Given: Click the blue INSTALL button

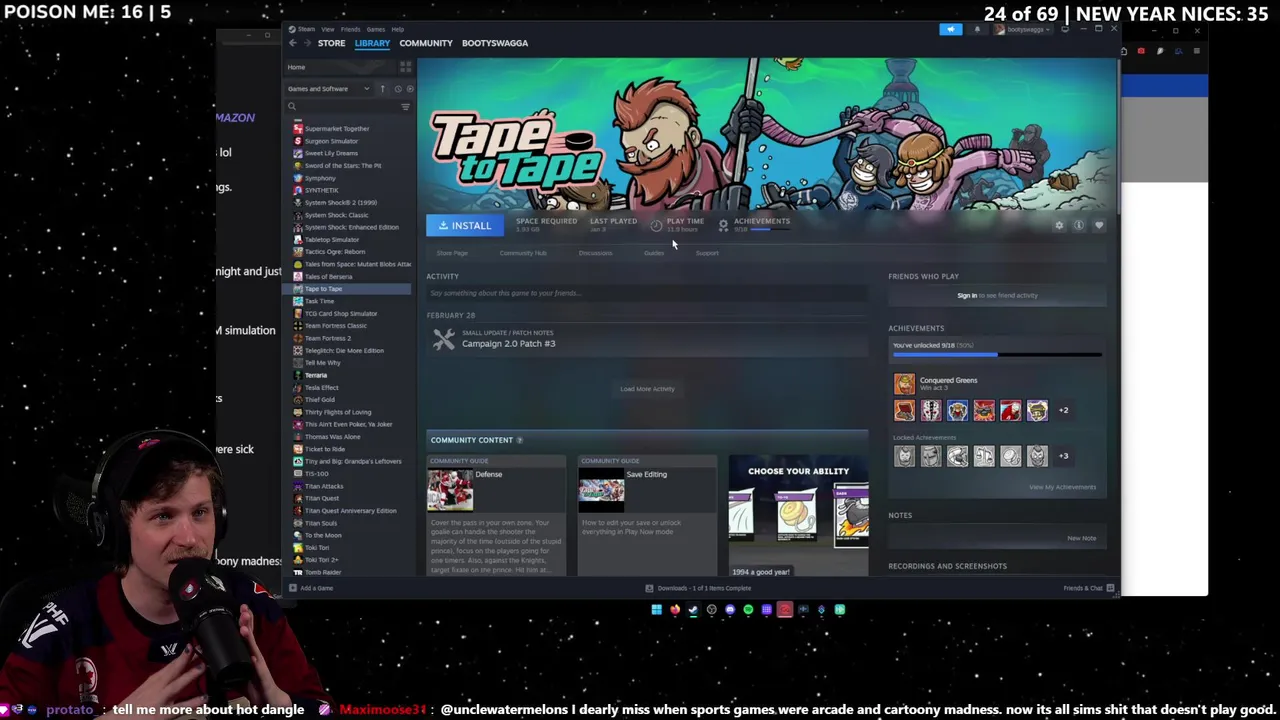Looking at the screenshot, I should tap(465, 225).
